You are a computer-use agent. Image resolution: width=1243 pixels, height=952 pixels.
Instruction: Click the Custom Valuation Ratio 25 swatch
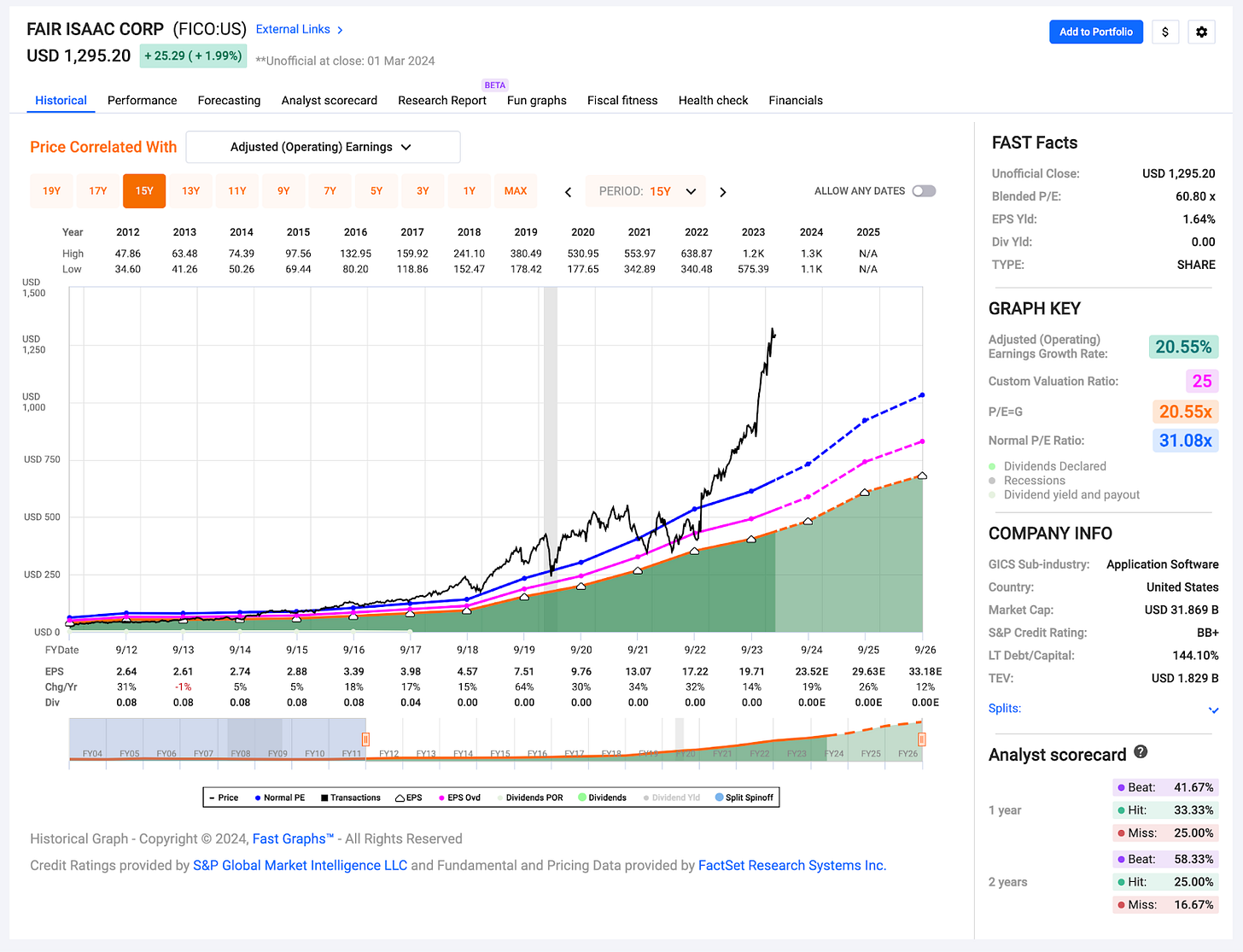click(1202, 381)
